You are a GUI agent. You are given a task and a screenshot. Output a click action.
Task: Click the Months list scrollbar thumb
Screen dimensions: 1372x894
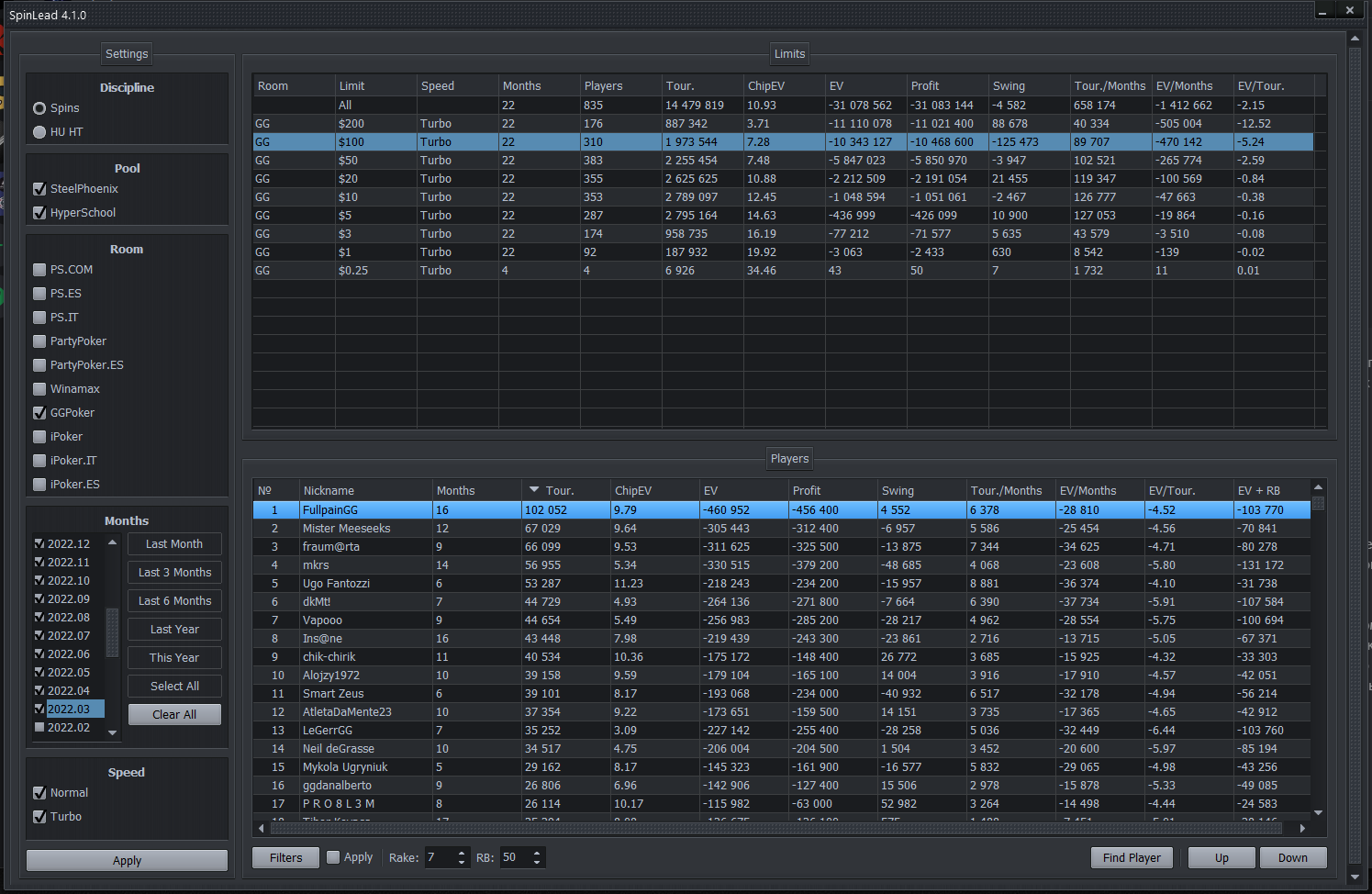[112, 632]
